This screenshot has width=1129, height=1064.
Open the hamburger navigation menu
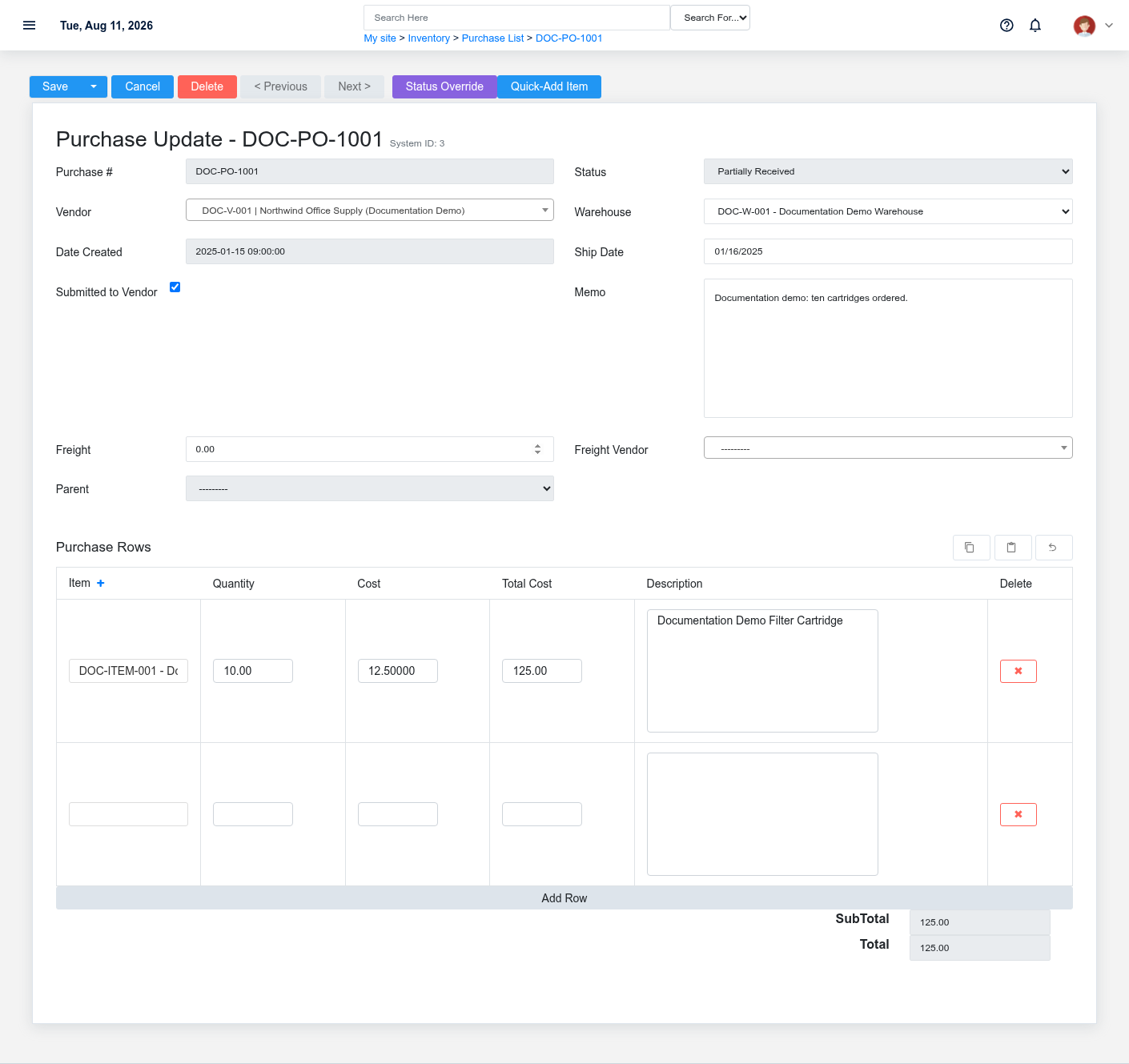[x=30, y=26]
